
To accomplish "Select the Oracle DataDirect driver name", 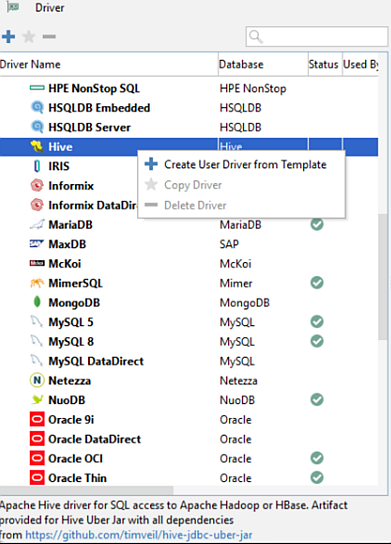I will point(95,439).
